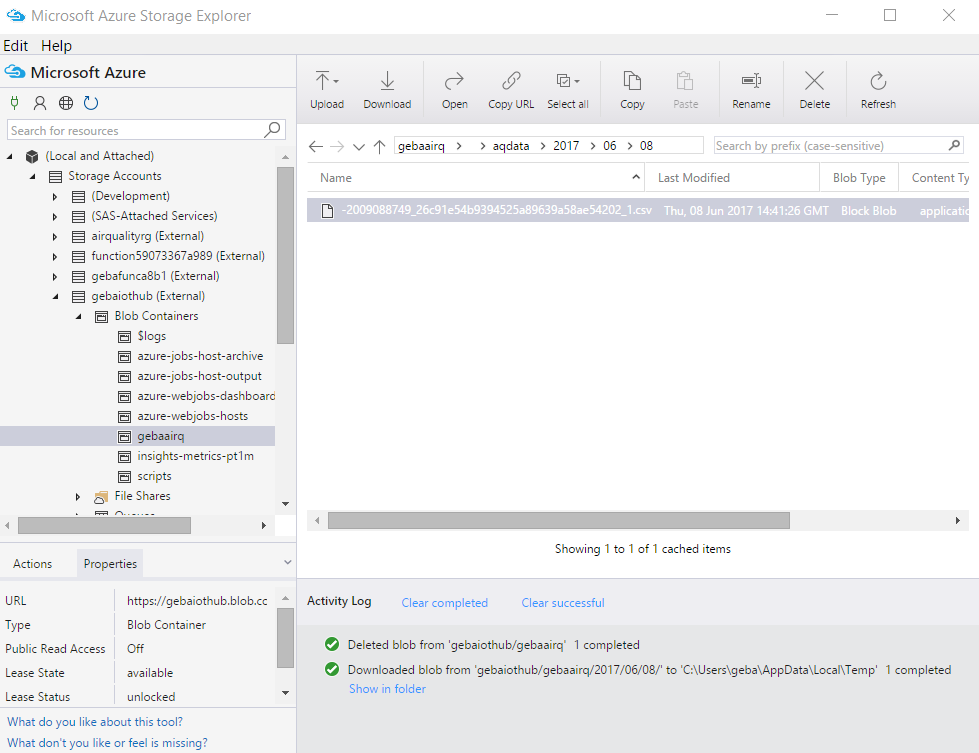Switch to the Actions tab
Image resolution: width=979 pixels, height=753 pixels.
(32, 564)
